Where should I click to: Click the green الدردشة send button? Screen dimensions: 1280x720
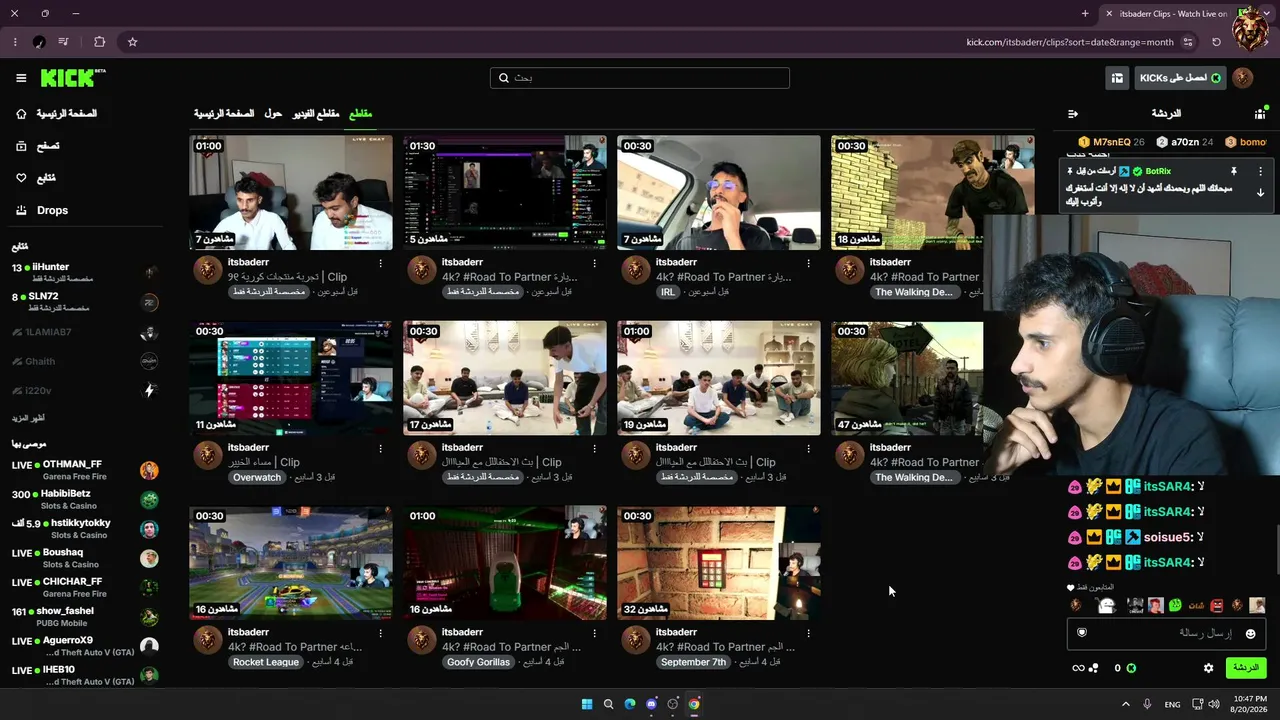[1246, 668]
